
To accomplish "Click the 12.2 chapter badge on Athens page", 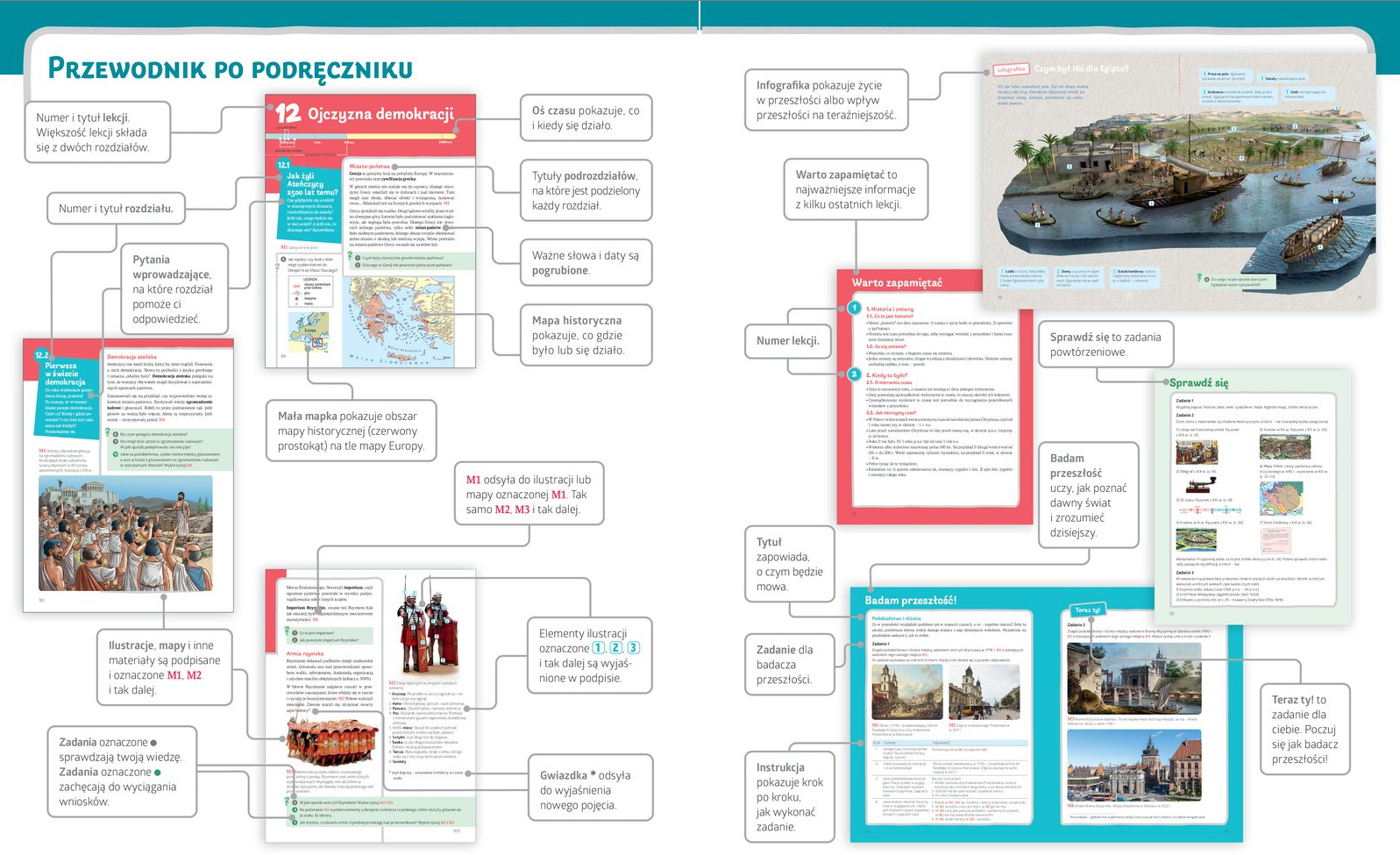I will [x=42, y=355].
